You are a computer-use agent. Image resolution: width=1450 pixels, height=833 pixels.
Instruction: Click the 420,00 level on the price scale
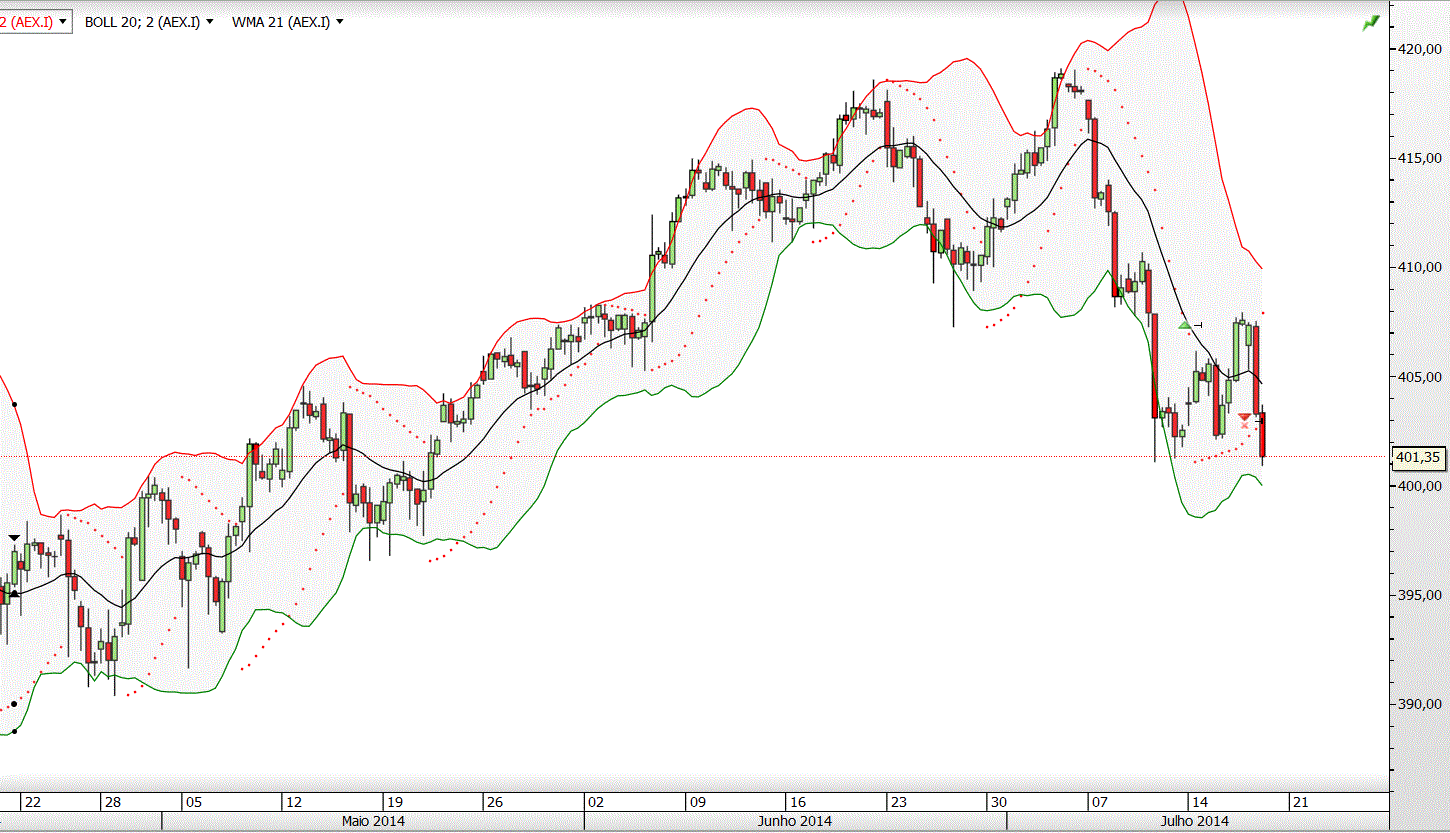1420,48
